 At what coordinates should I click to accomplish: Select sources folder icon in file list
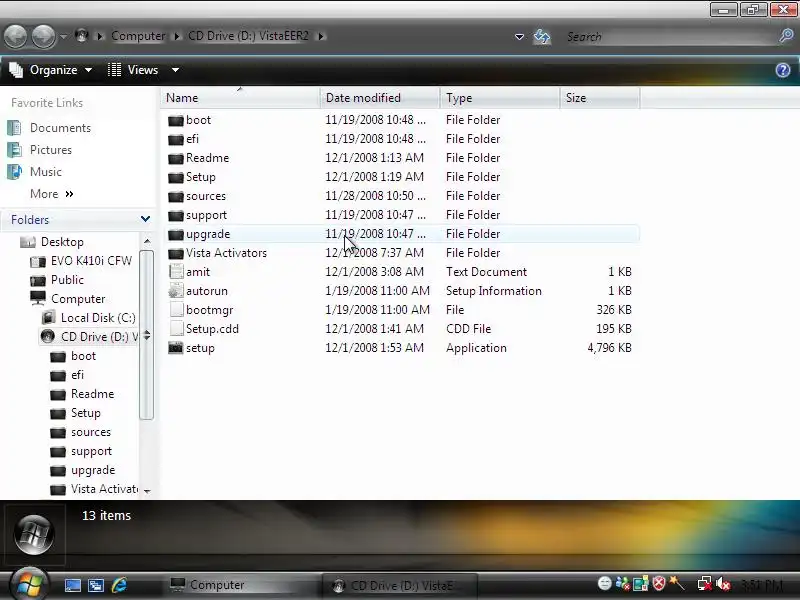[176, 196]
